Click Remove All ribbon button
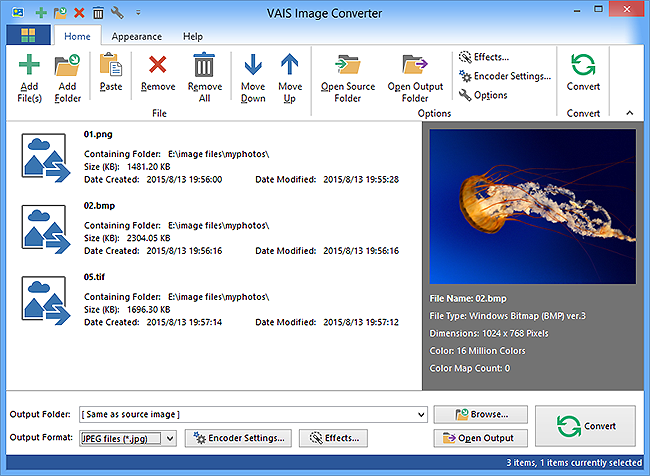The width and height of the screenshot is (650, 476). pyautogui.click(x=205, y=78)
